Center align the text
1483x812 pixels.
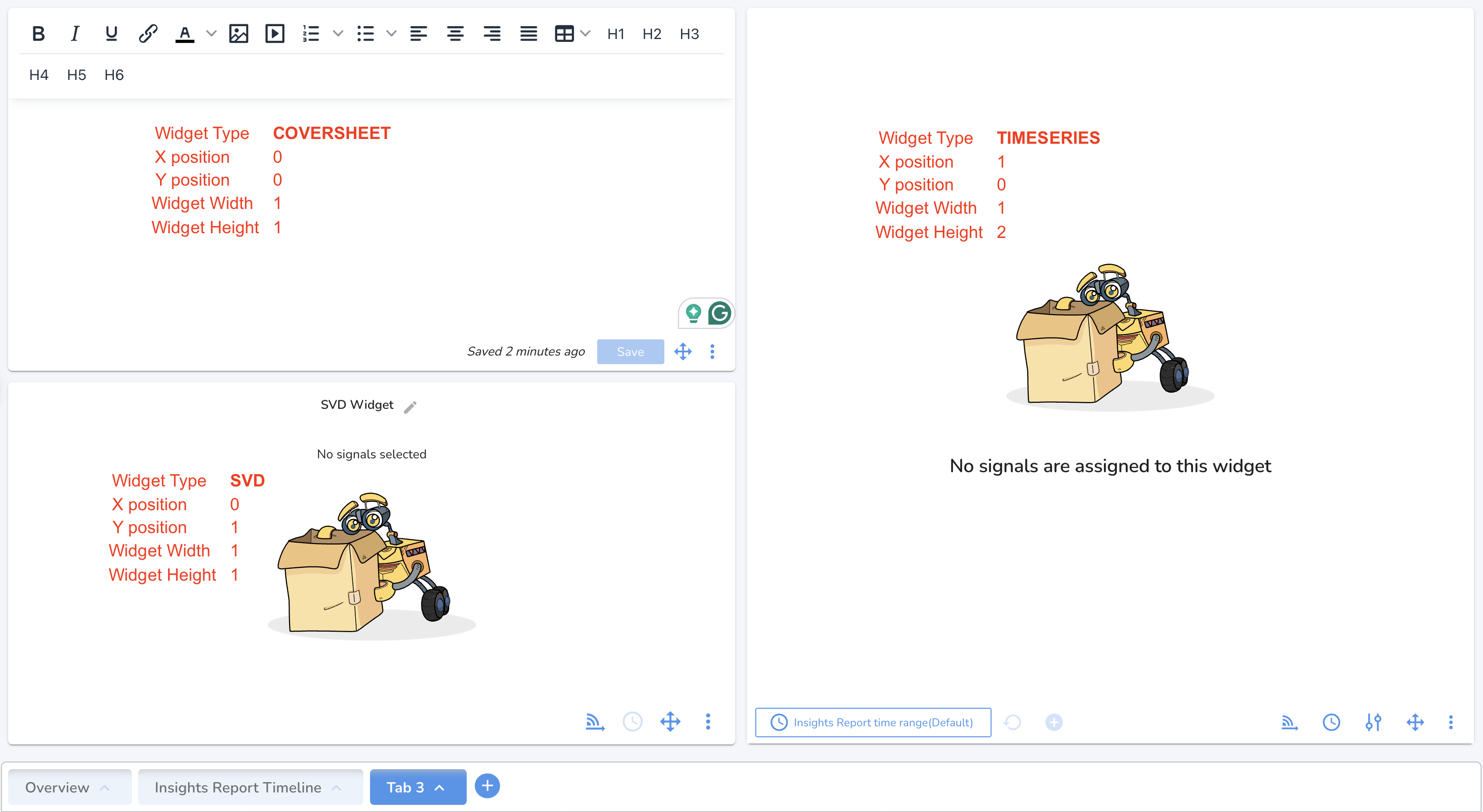click(x=455, y=34)
